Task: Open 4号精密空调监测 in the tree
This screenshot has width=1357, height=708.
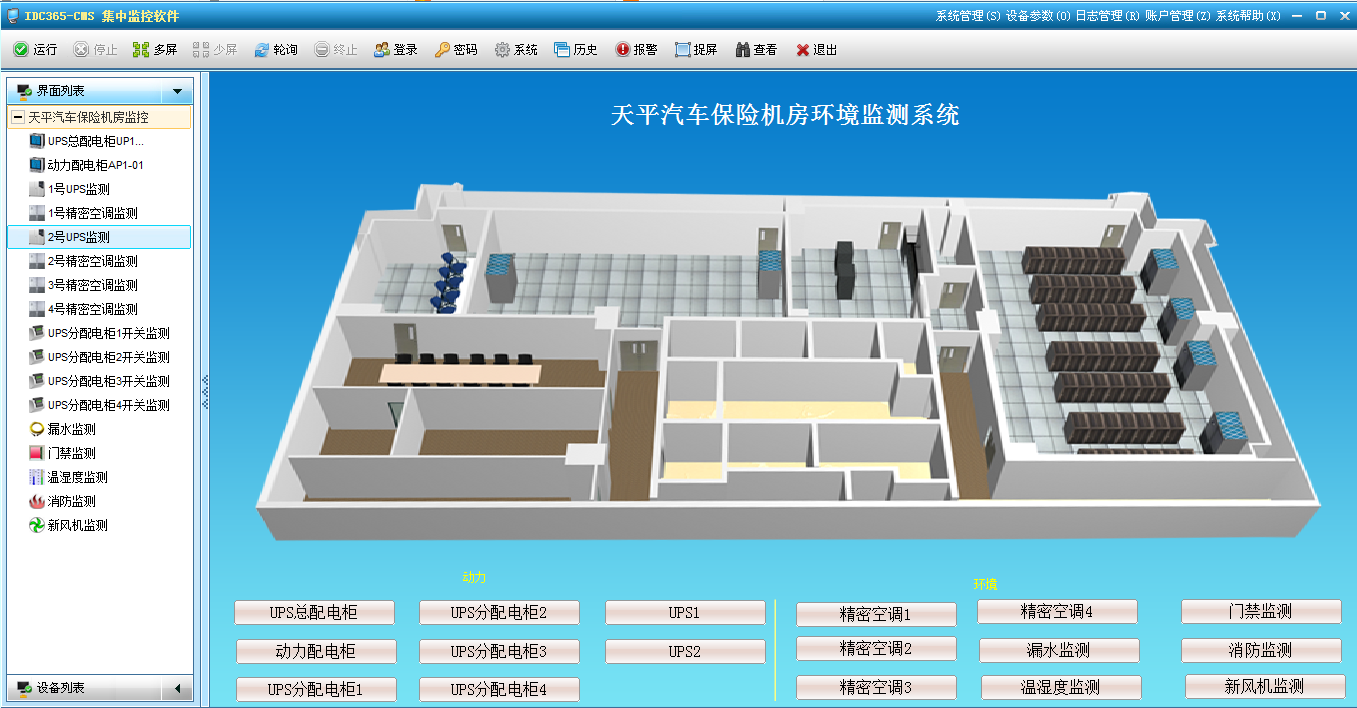Action: 93,309
